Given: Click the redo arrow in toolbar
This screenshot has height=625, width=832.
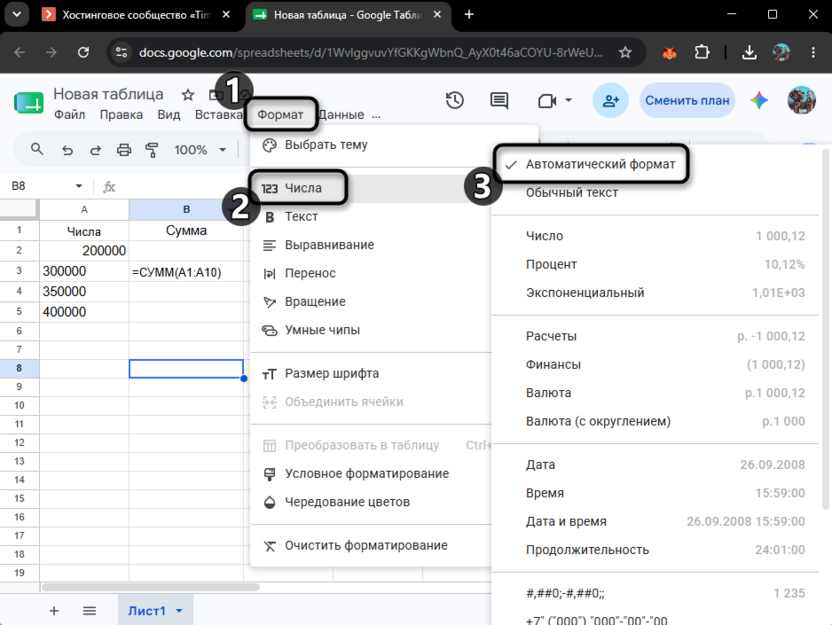Looking at the screenshot, I should pyautogui.click(x=96, y=150).
